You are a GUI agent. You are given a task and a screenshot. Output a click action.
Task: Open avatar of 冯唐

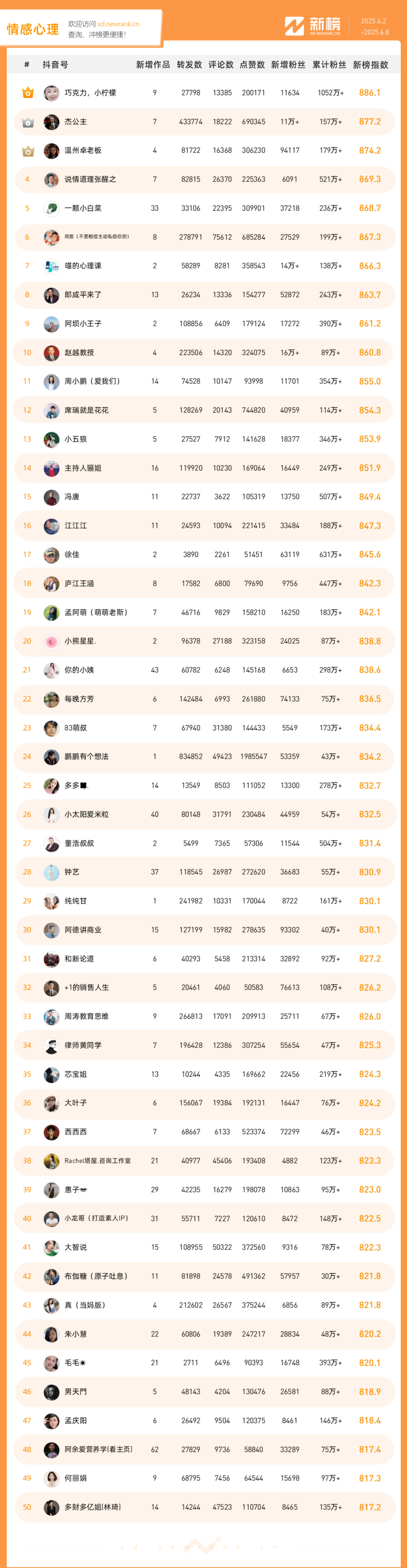[x=51, y=497]
